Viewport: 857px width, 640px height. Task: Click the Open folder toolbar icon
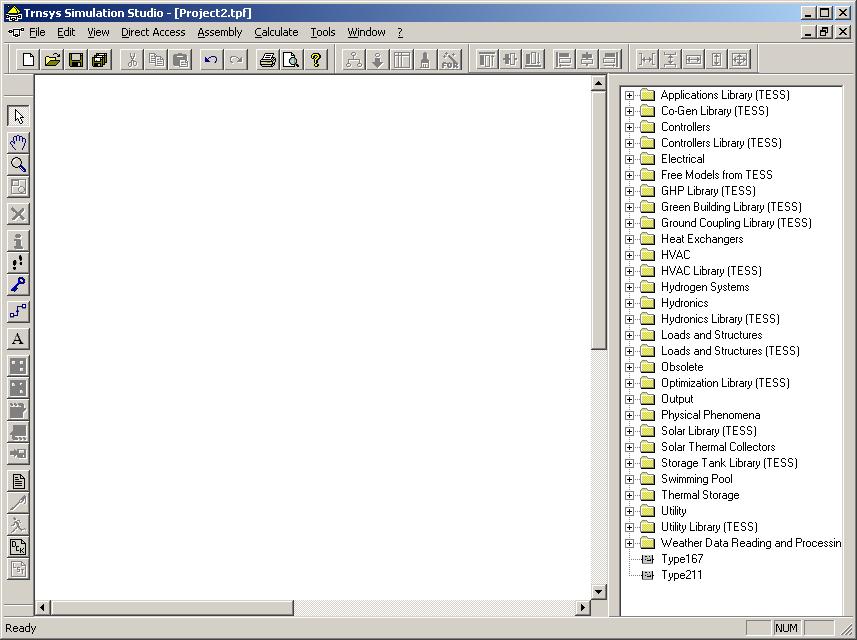(52, 60)
